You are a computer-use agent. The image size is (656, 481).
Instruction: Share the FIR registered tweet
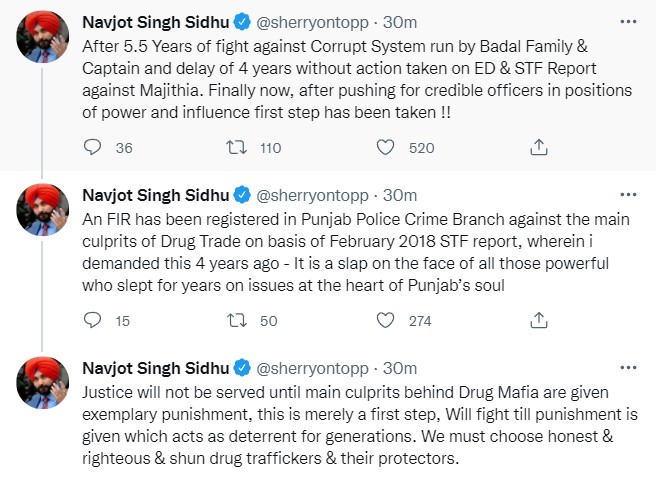[538, 321]
